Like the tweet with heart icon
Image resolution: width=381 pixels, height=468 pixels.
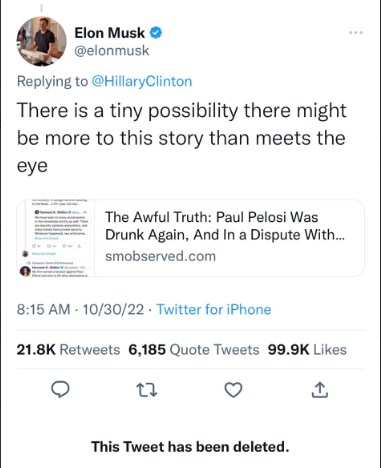(233, 390)
